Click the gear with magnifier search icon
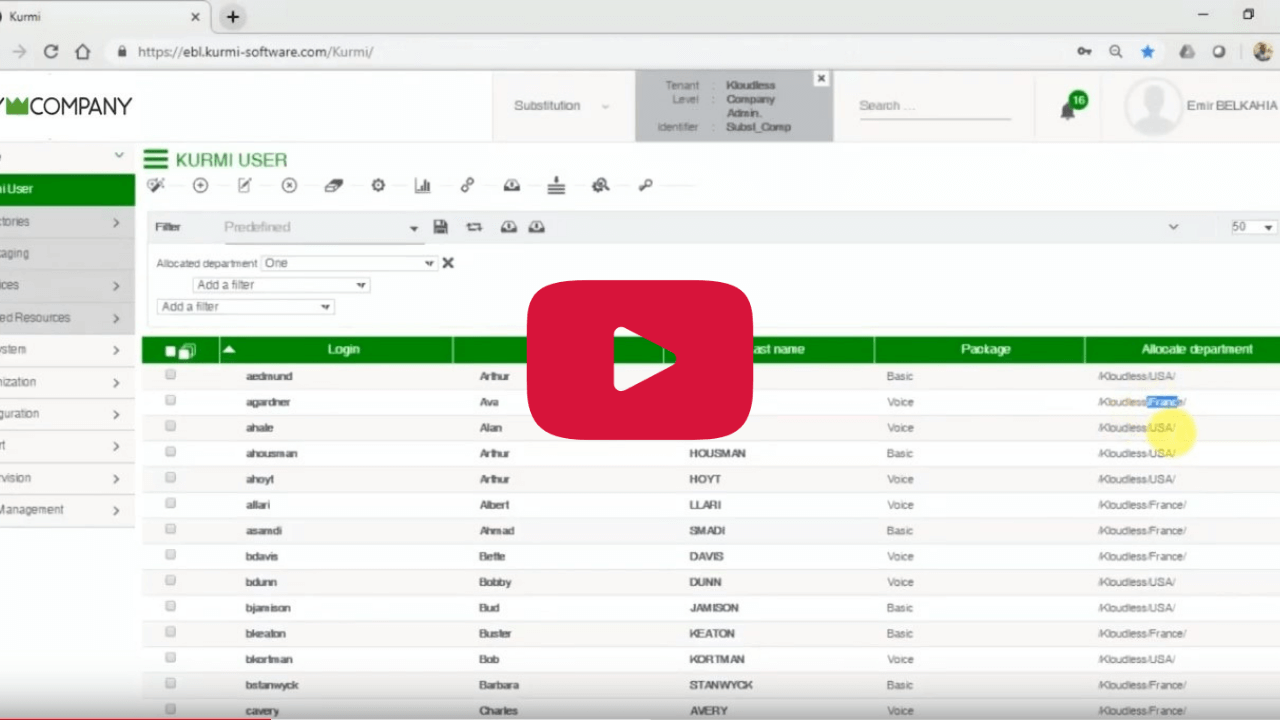The width and height of the screenshot is (1280, 720). (600, 185)
